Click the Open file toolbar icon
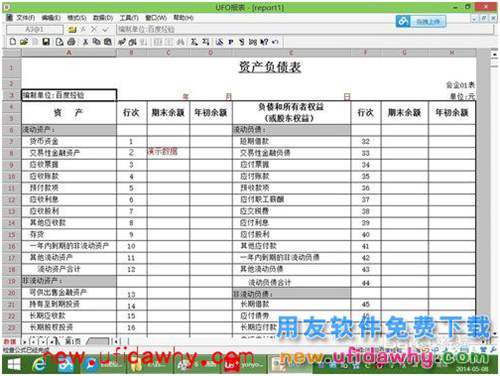Viewport: 500px width, 376px height. [x=24, y=42]
